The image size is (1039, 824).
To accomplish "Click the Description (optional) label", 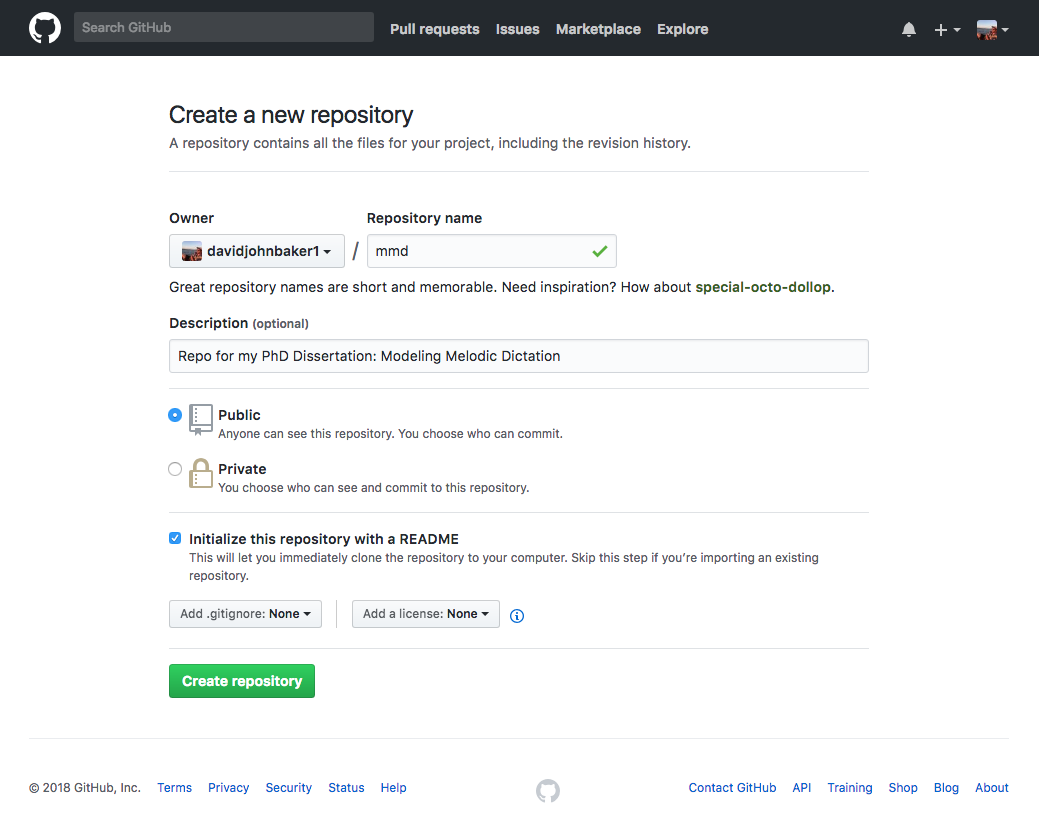I will coord(239,323).
